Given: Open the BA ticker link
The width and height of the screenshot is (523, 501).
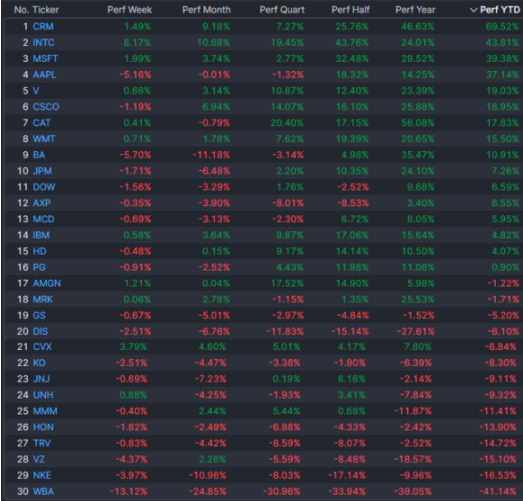Looking at the screenshot, I should pos(39,155).
